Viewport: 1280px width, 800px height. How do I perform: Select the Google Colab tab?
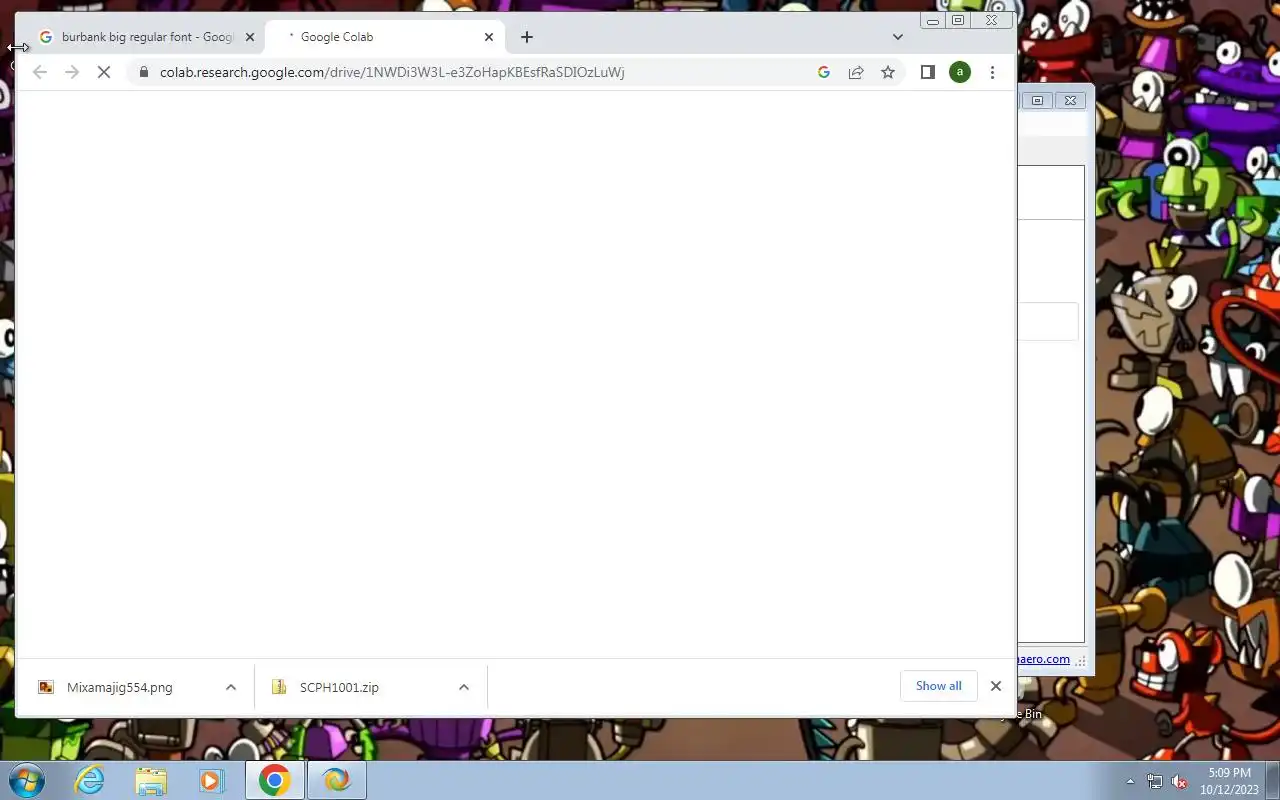click(383, 37)
